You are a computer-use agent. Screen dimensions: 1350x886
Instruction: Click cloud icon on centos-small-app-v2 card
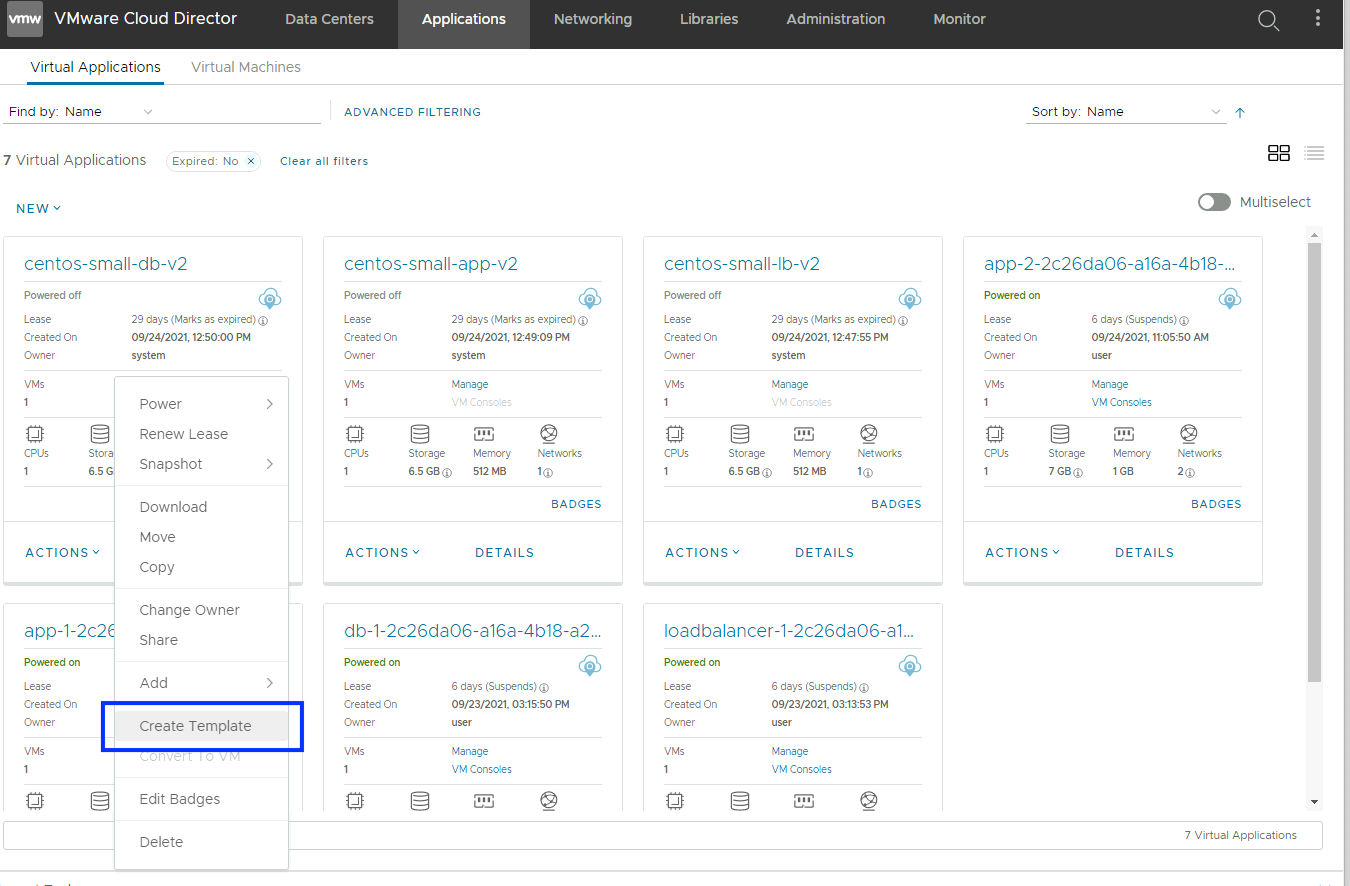(590, 298)
